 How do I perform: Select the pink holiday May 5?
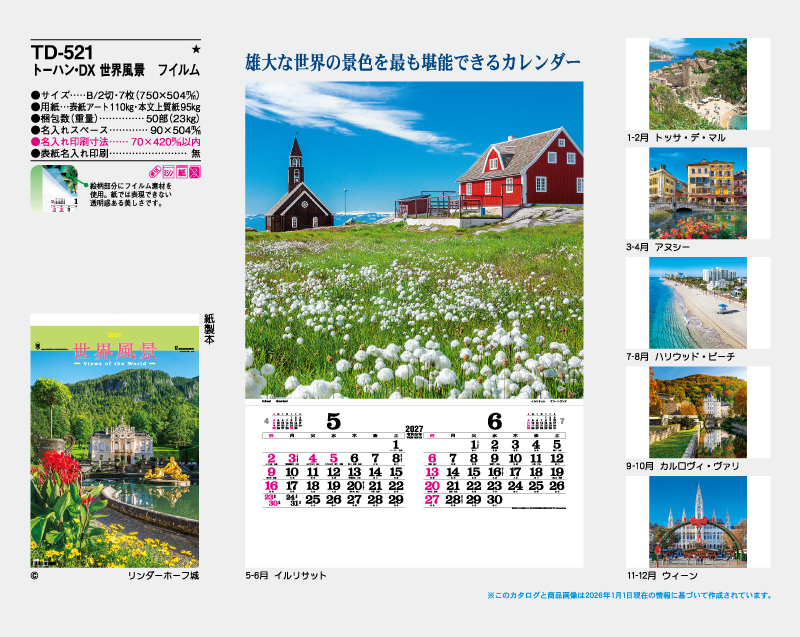click(334, 458)
